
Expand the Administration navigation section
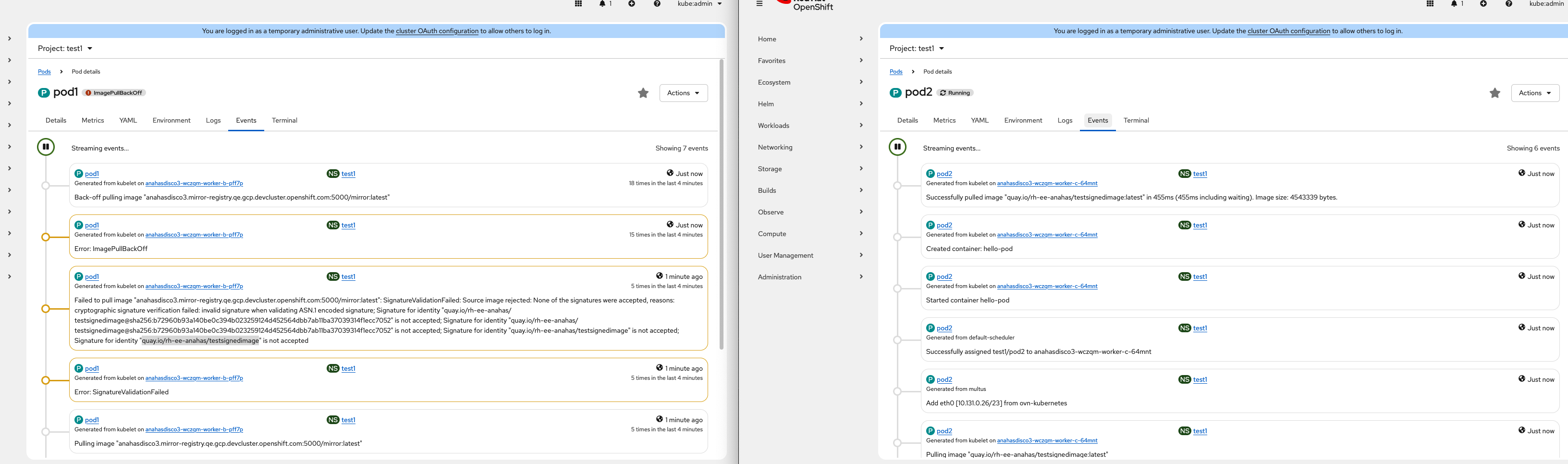click(x=810, y=277)
